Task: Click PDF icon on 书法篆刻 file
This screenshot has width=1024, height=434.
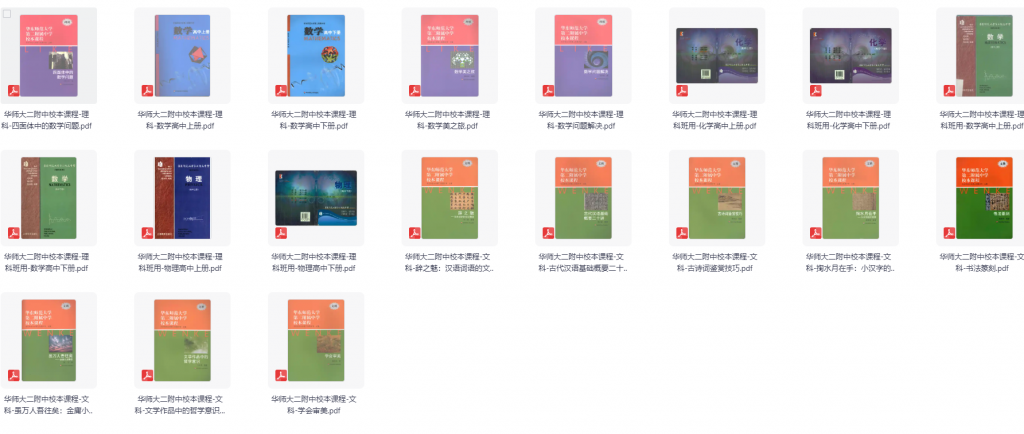Action: [x=950, y=233]
